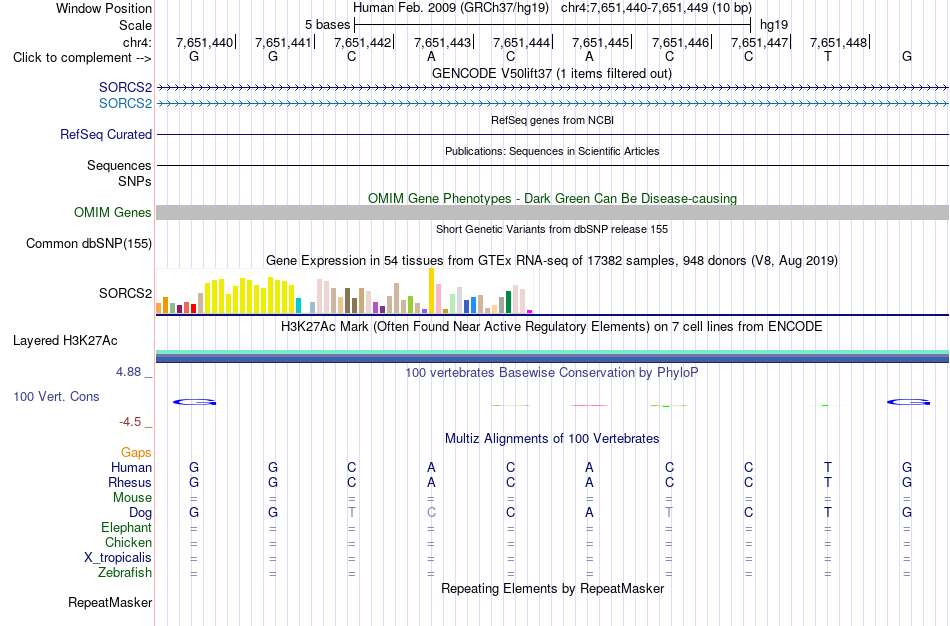Click the cyan bar in GTEx expression chart
The width and height of the screenshot is (950, 626).
[298, 305]
